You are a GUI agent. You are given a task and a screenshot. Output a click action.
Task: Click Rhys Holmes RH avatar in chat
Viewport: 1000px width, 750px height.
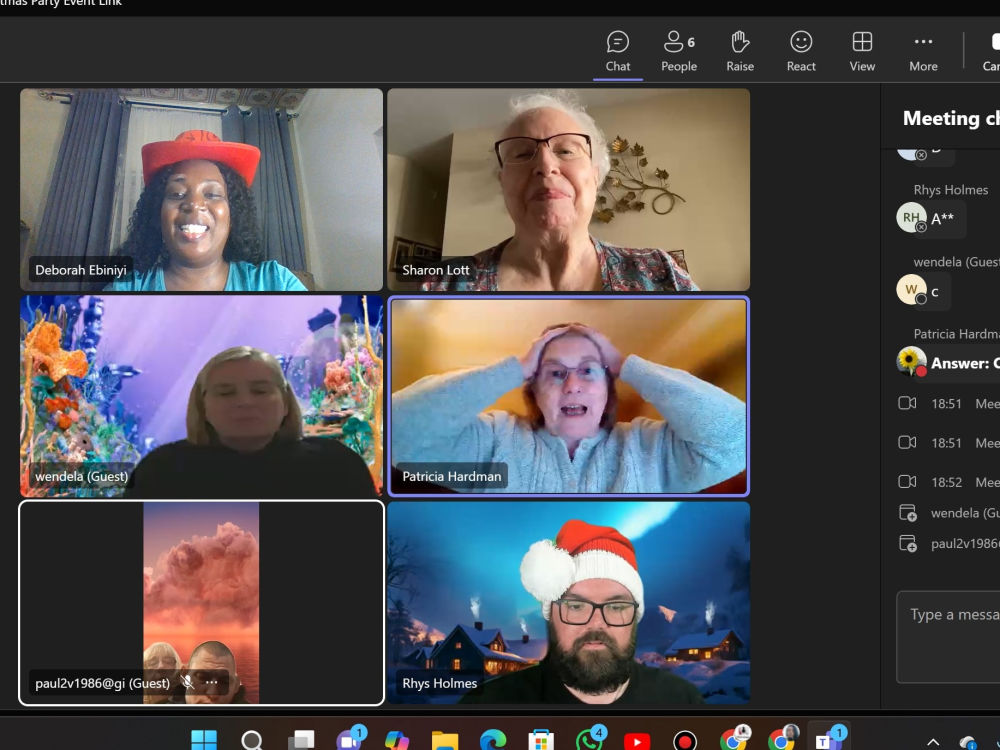[x=911, y=217]
